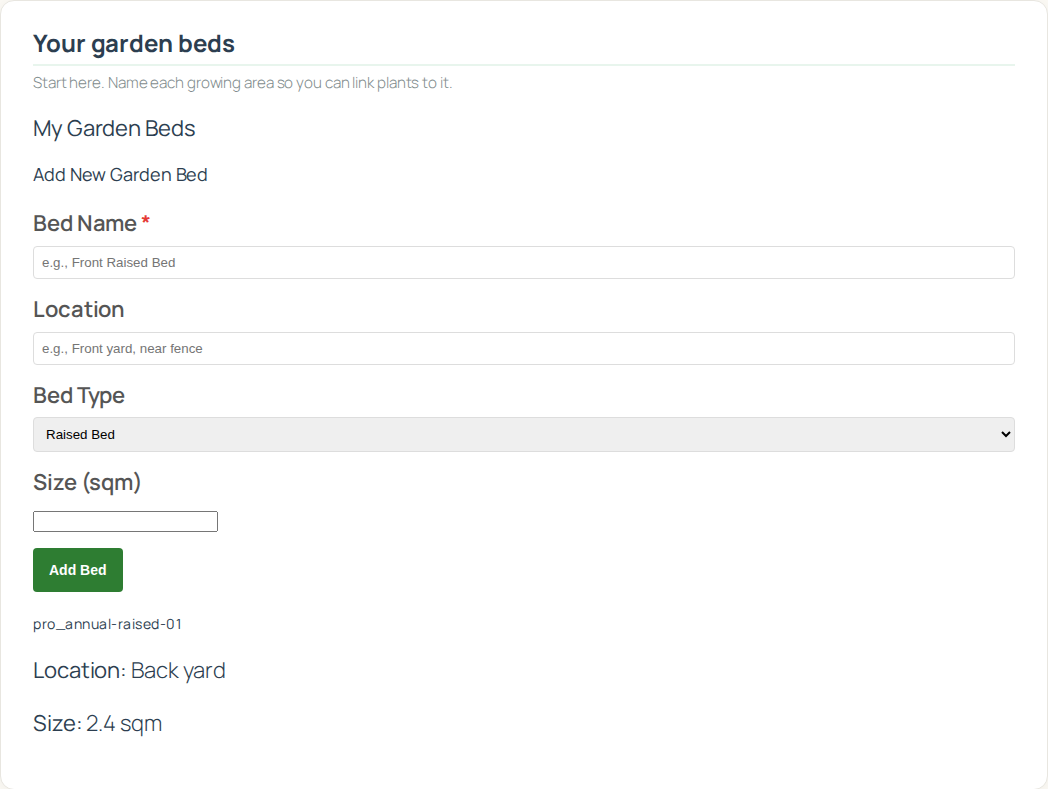Click the 'Size (sqm)' field label
1048x789 pixels.
tap(87, 482)
